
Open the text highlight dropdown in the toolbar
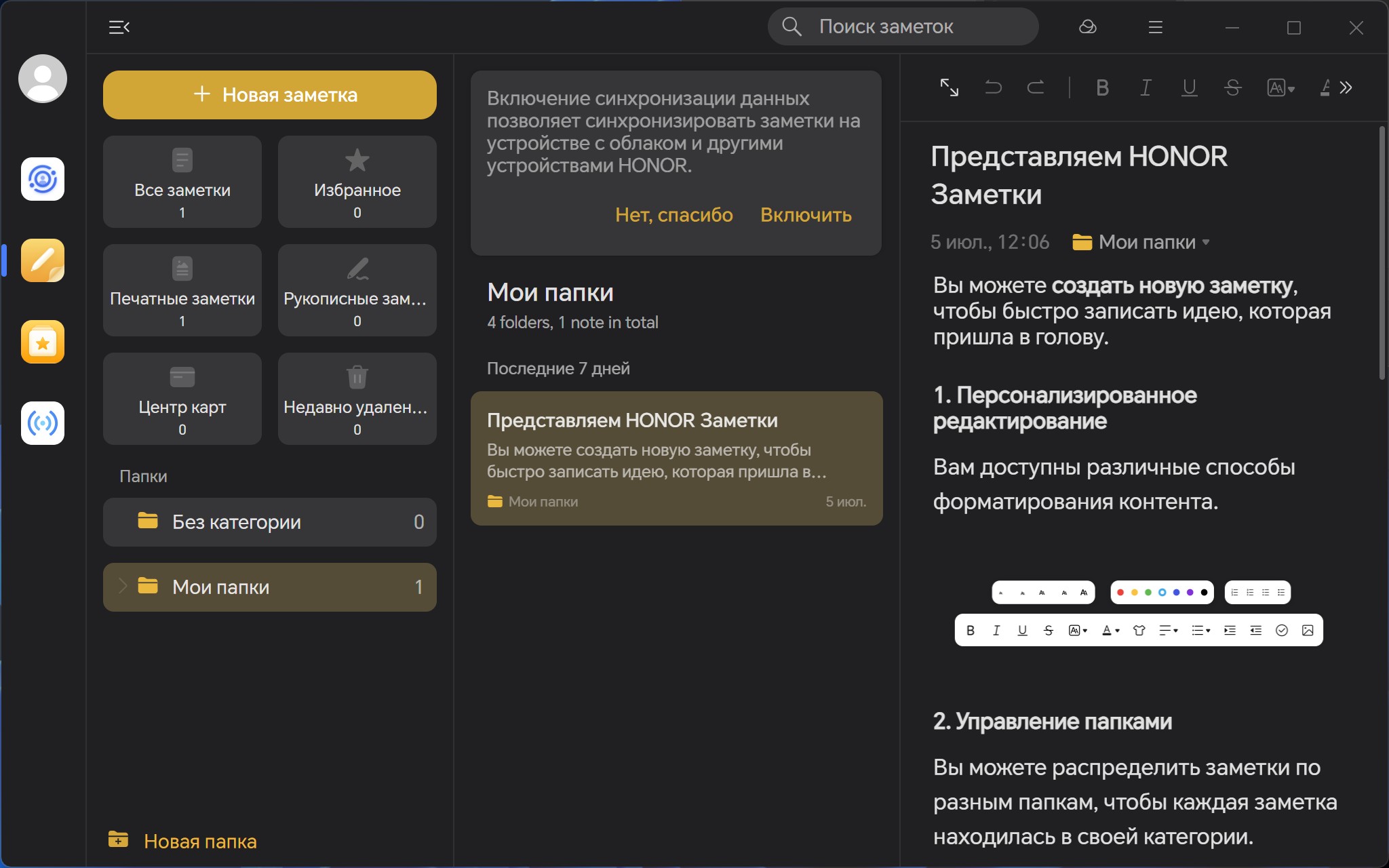pyautogui.click(x=1281, y=87)
